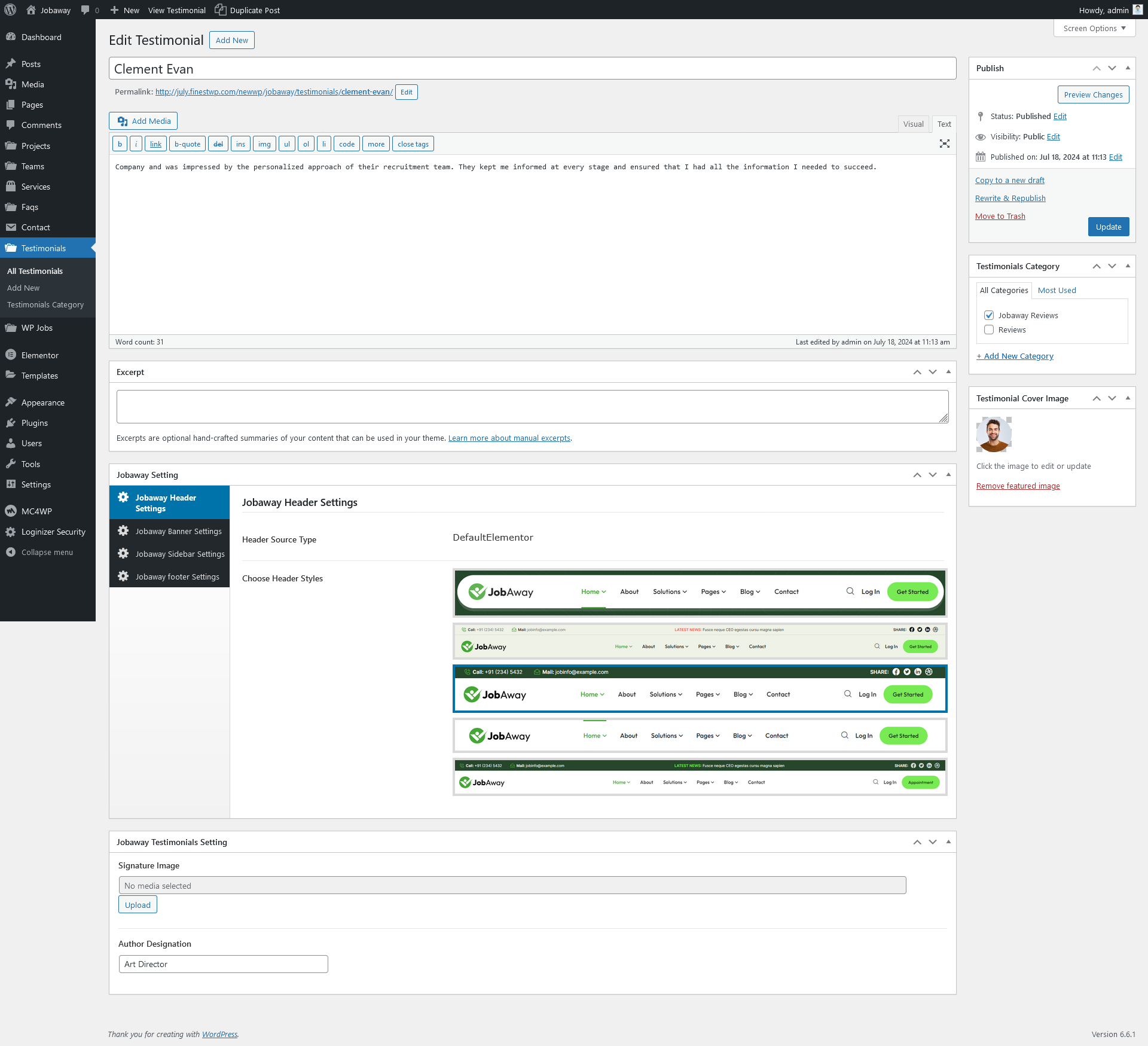Open Elementor from the sidebar icon
This screenshot has width=1148, height=1046.
[11, 355]
